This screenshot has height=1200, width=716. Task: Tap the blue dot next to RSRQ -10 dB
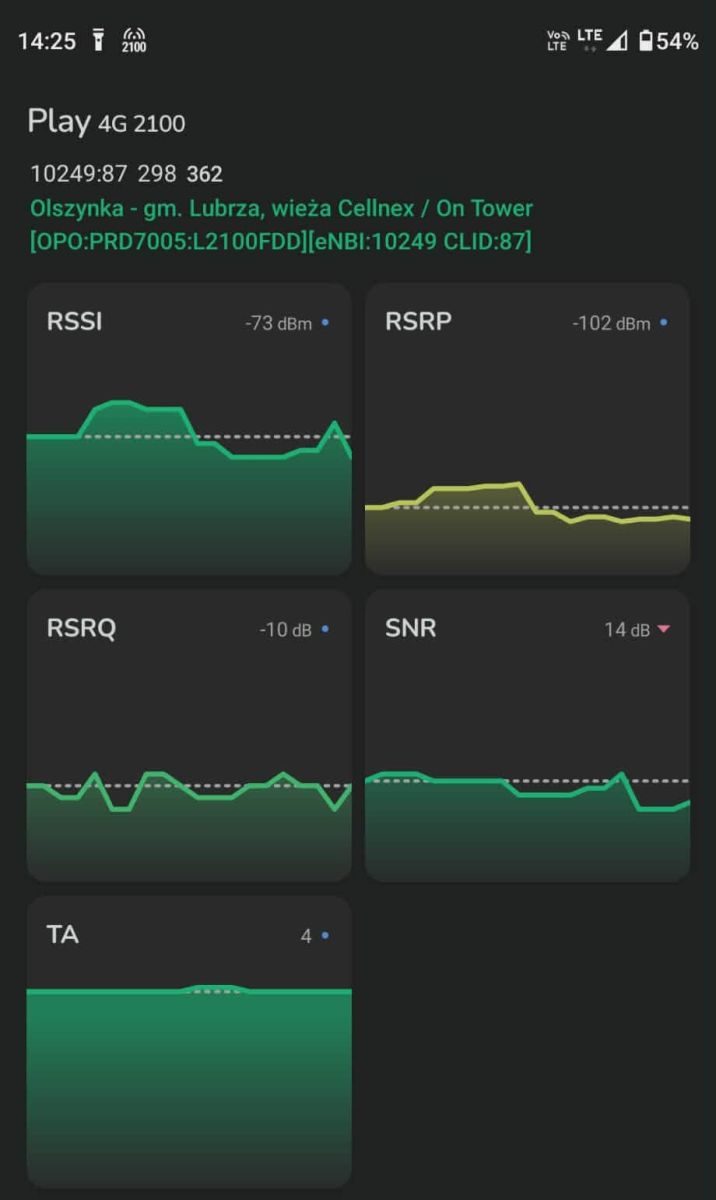coord(326,630)
